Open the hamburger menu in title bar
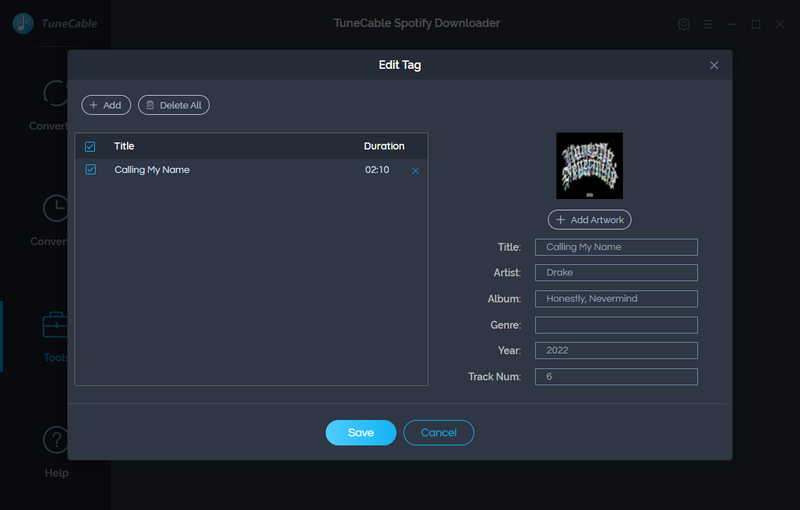Screen dimensions: 800x510 [708, 24]
